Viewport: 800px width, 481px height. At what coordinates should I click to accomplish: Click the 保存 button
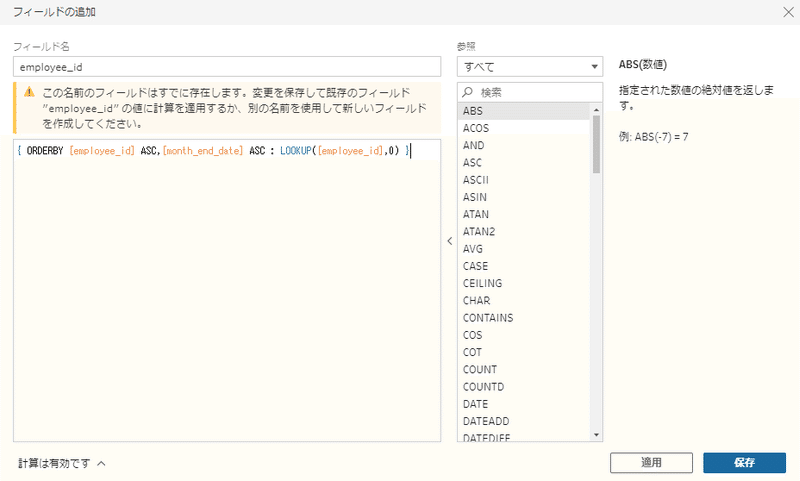pos(744,463)
